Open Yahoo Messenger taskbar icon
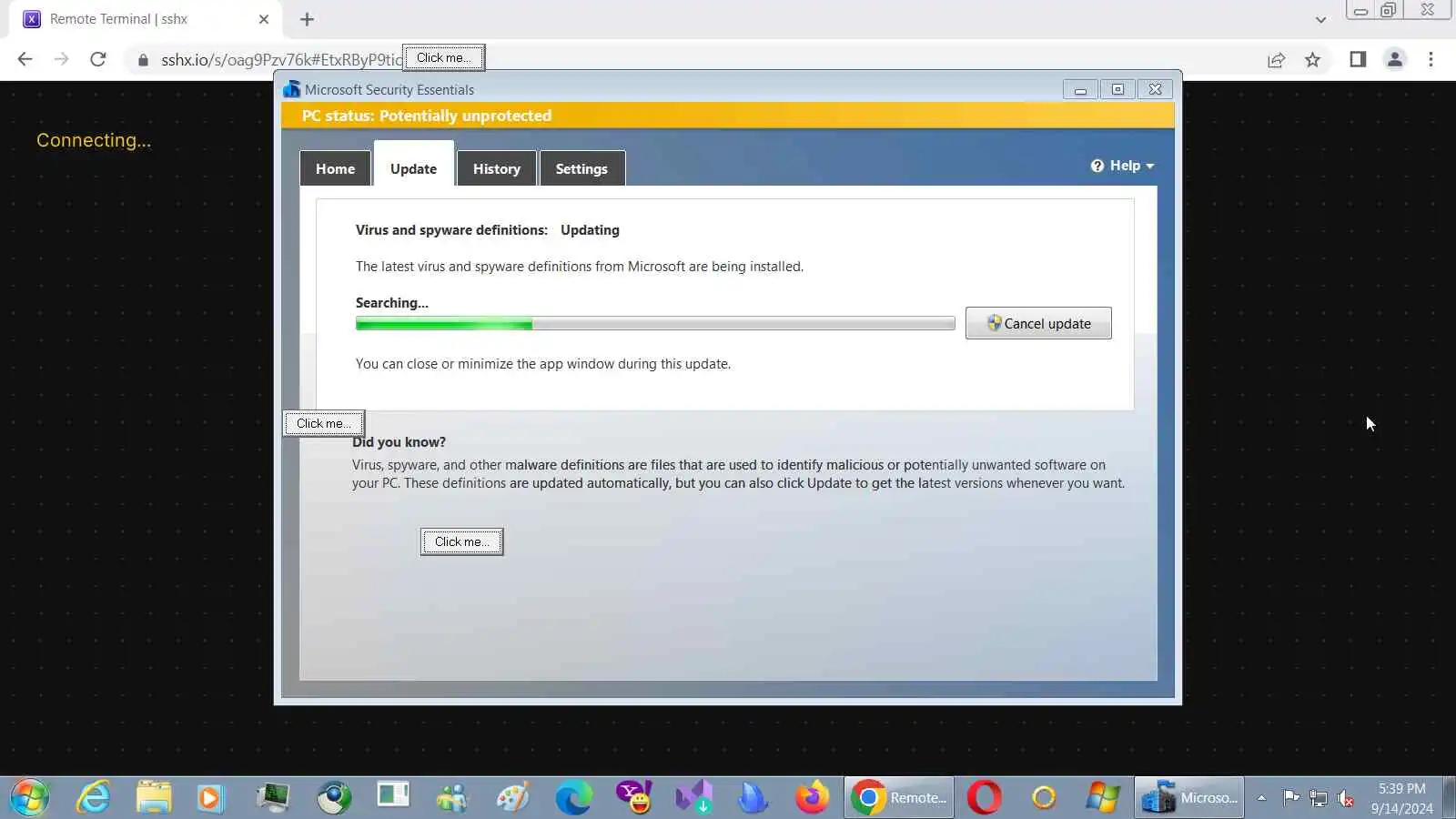Viewport: 1456px width, 819px height. [x=633, y=798]
